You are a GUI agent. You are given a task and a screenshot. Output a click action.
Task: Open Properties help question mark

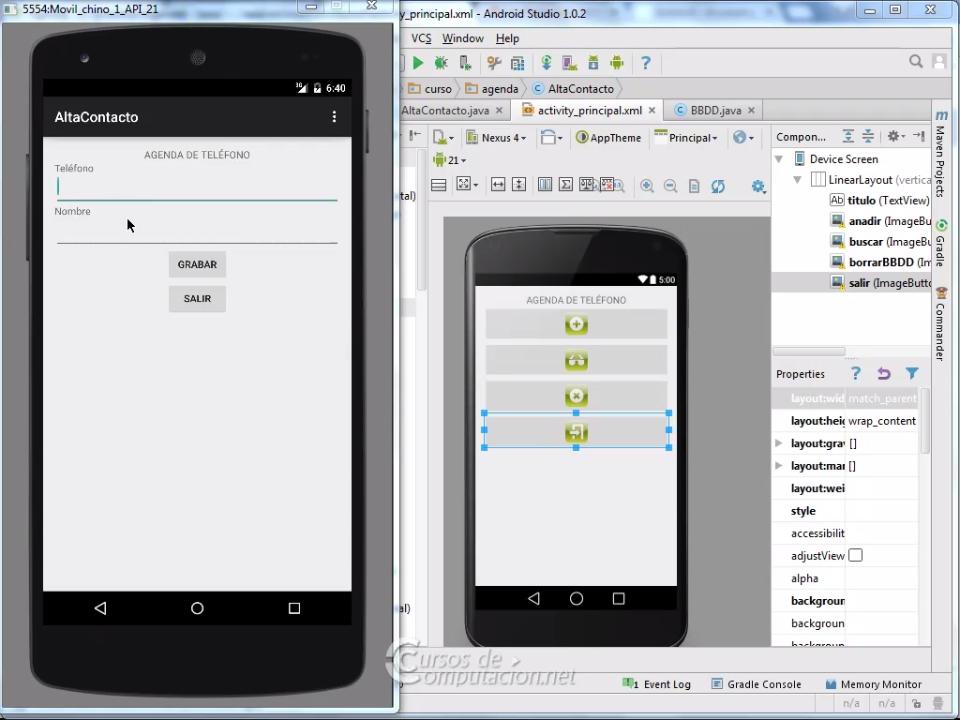tap(856, 373)
